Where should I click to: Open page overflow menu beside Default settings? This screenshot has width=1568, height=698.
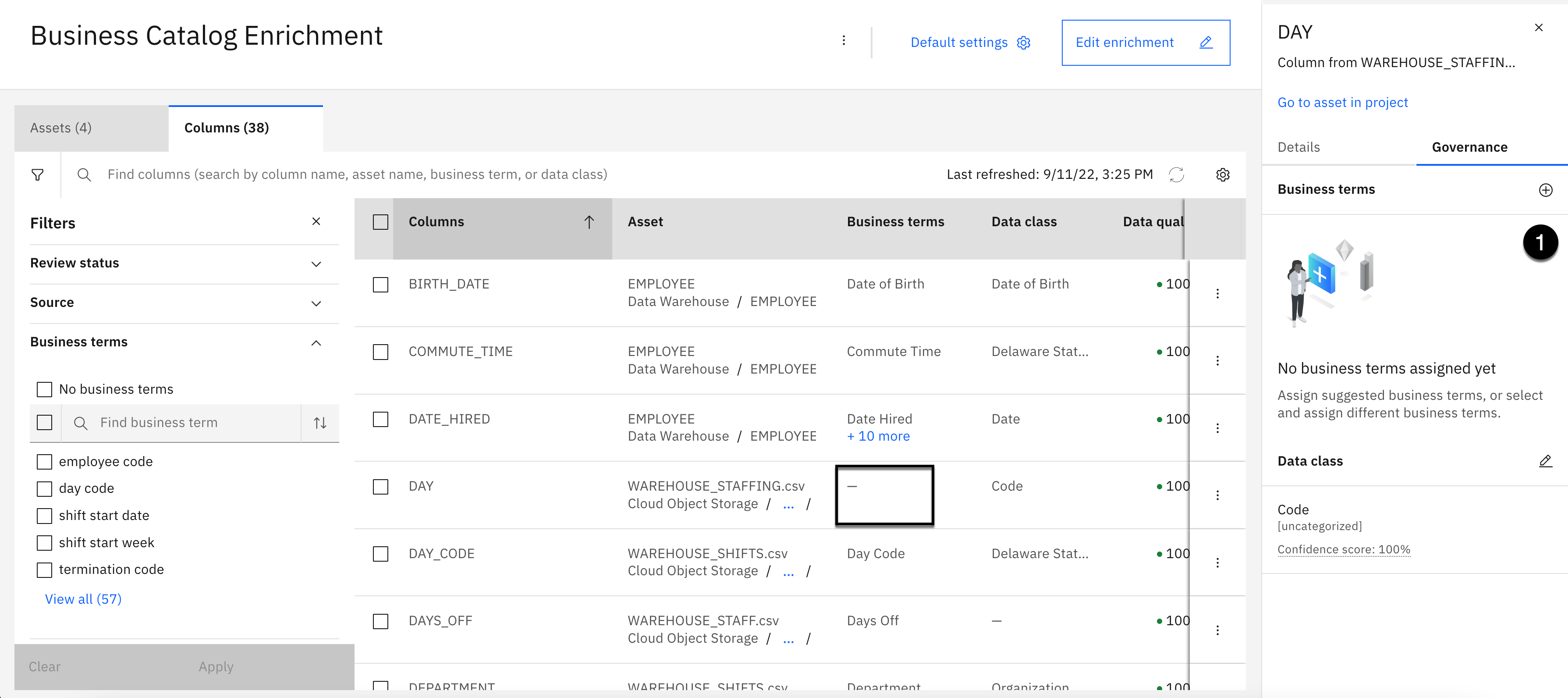point(843,40)
